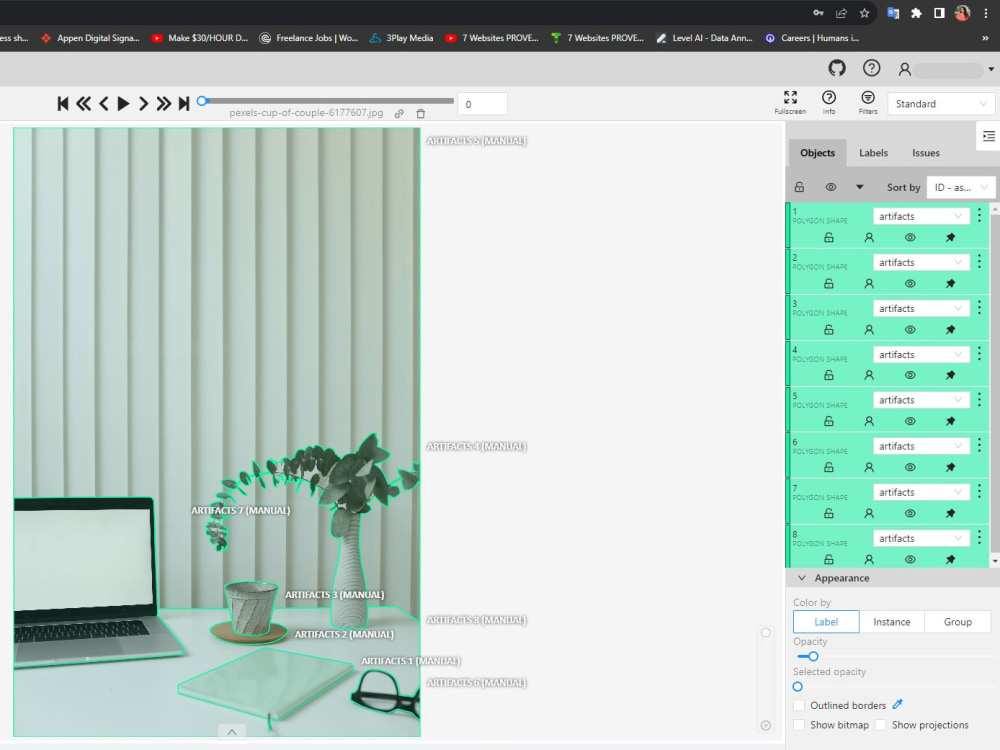The height and width of the screenshot is (750, 1000).
Task: Open the help question-mark icon in header
Action: pos(871,68)
